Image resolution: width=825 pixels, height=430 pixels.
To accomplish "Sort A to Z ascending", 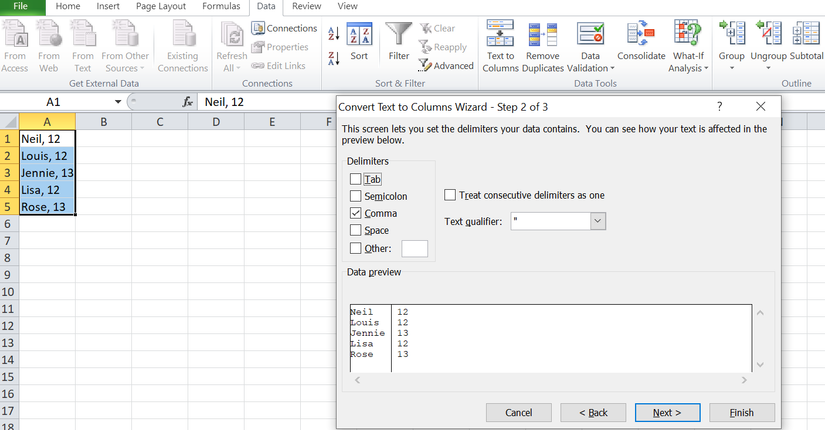I will [334, 33].
